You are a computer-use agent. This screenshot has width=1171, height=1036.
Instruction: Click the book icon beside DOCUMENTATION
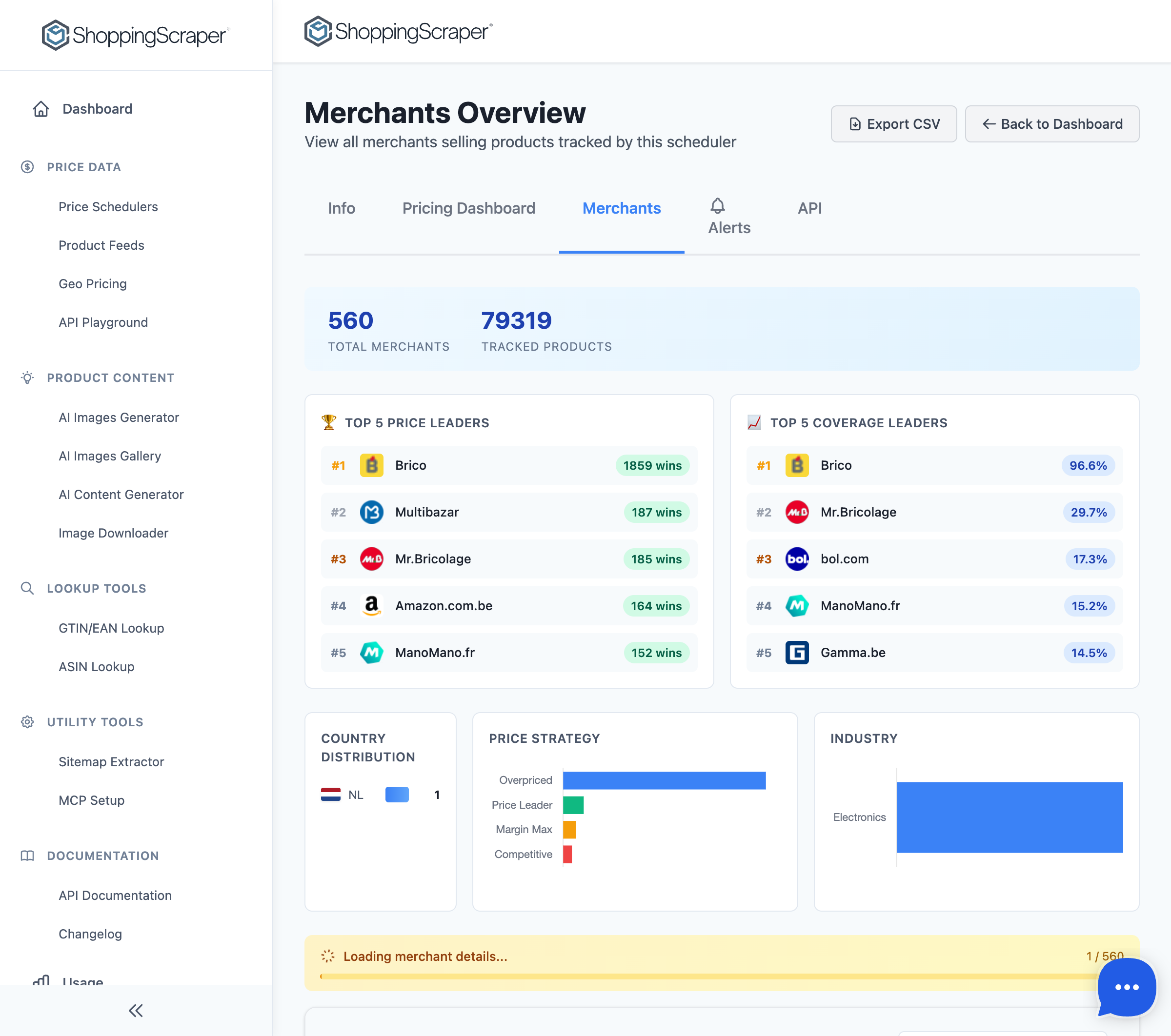click(x=27, y=856)
